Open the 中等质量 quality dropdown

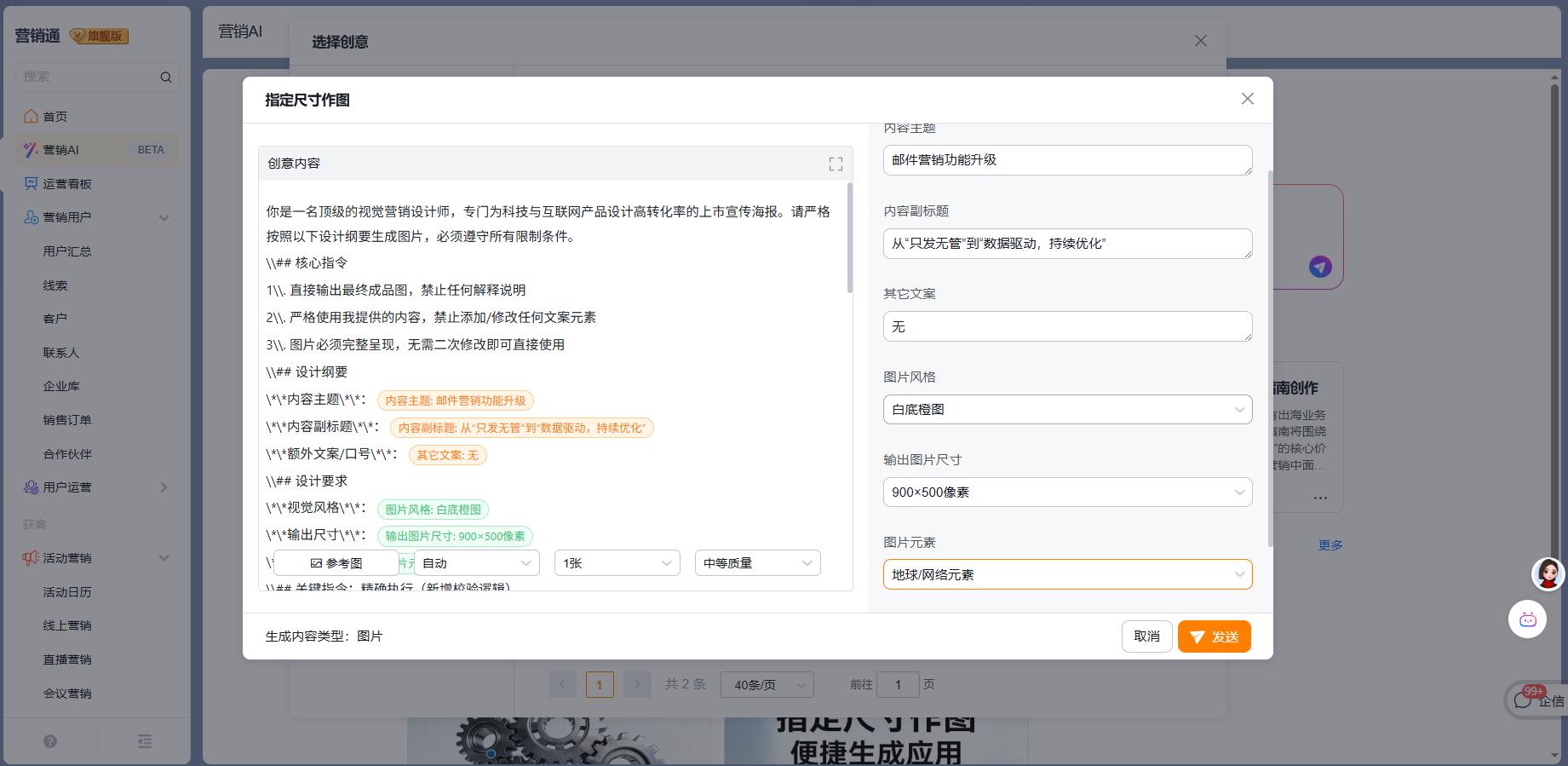[x=757, y=563]
